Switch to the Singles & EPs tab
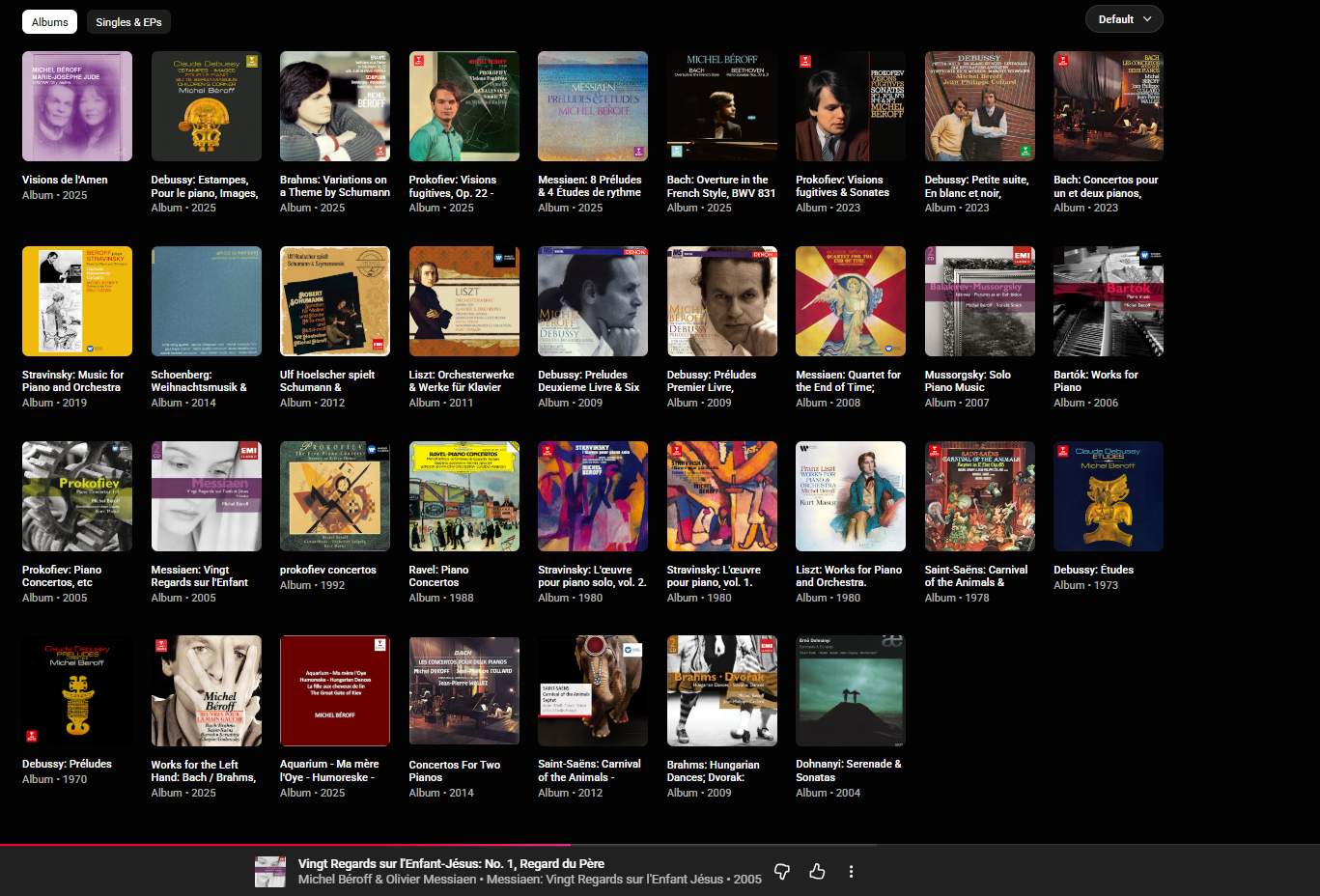Viewport: 1320px width, 896px height. [128, 21]
